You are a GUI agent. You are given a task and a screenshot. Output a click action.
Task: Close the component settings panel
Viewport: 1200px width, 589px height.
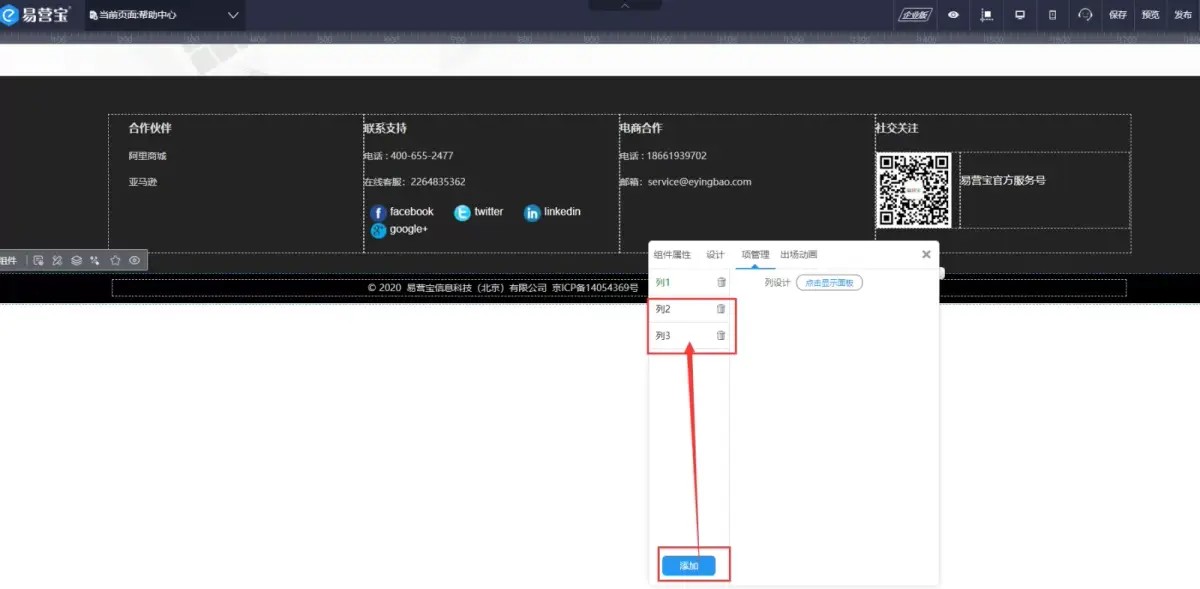926,255
